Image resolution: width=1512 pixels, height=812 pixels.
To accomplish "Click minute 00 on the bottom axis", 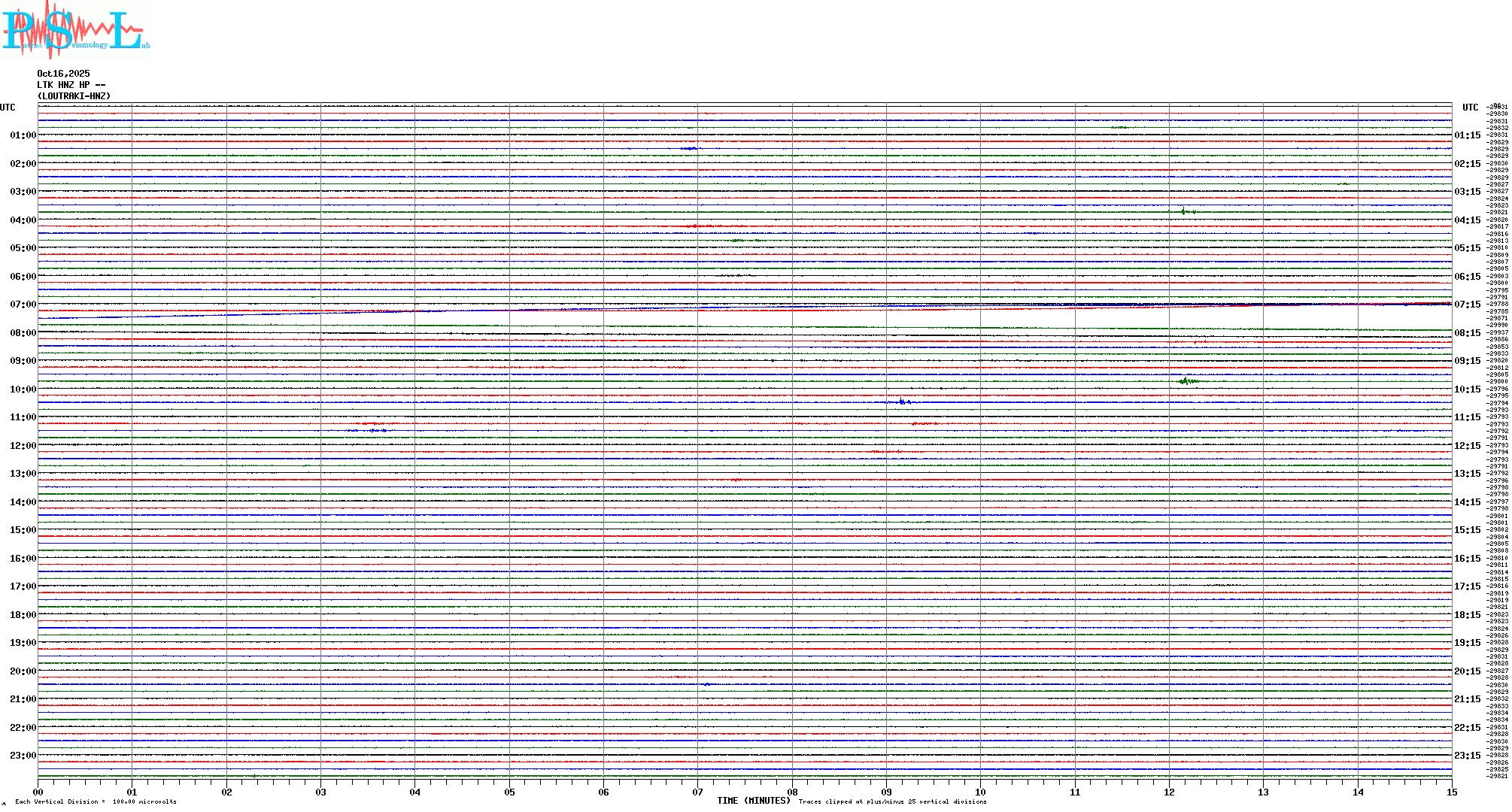I will [x=38, y=792].
